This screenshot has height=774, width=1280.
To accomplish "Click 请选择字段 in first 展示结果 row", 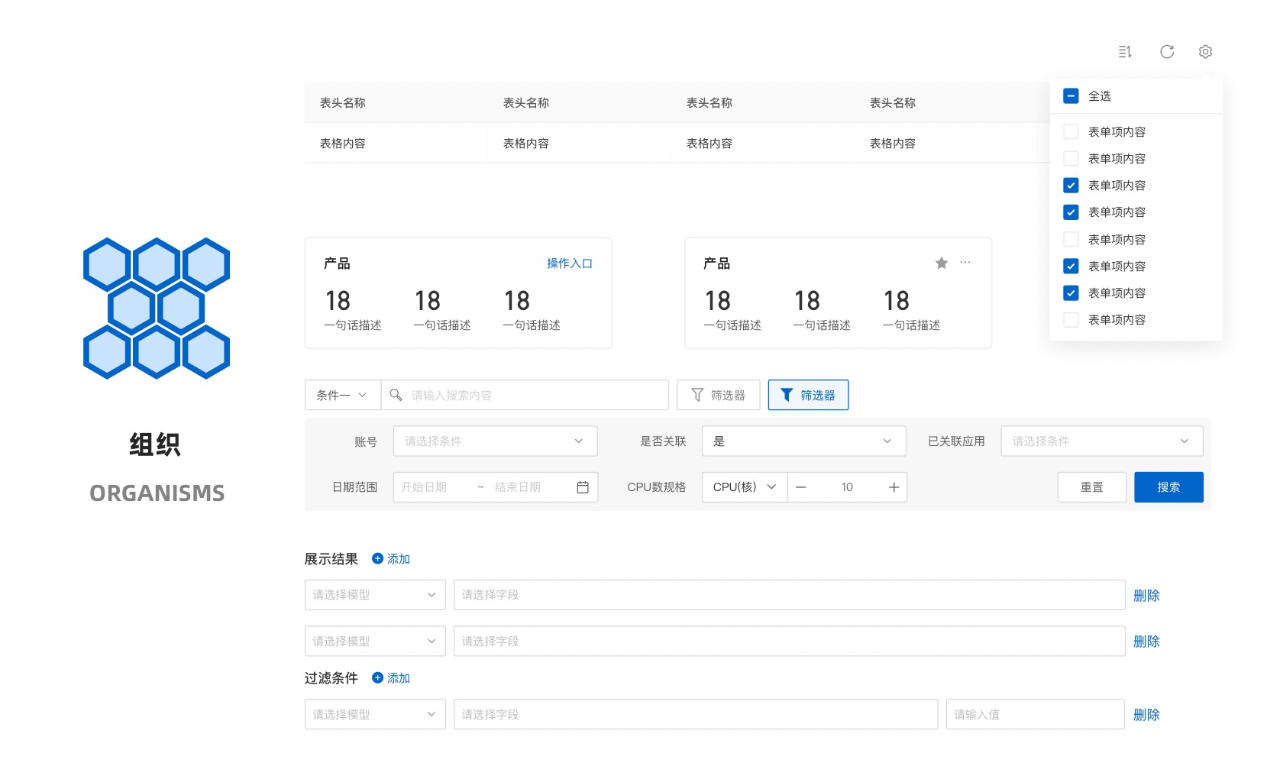I will coord(790,595).
